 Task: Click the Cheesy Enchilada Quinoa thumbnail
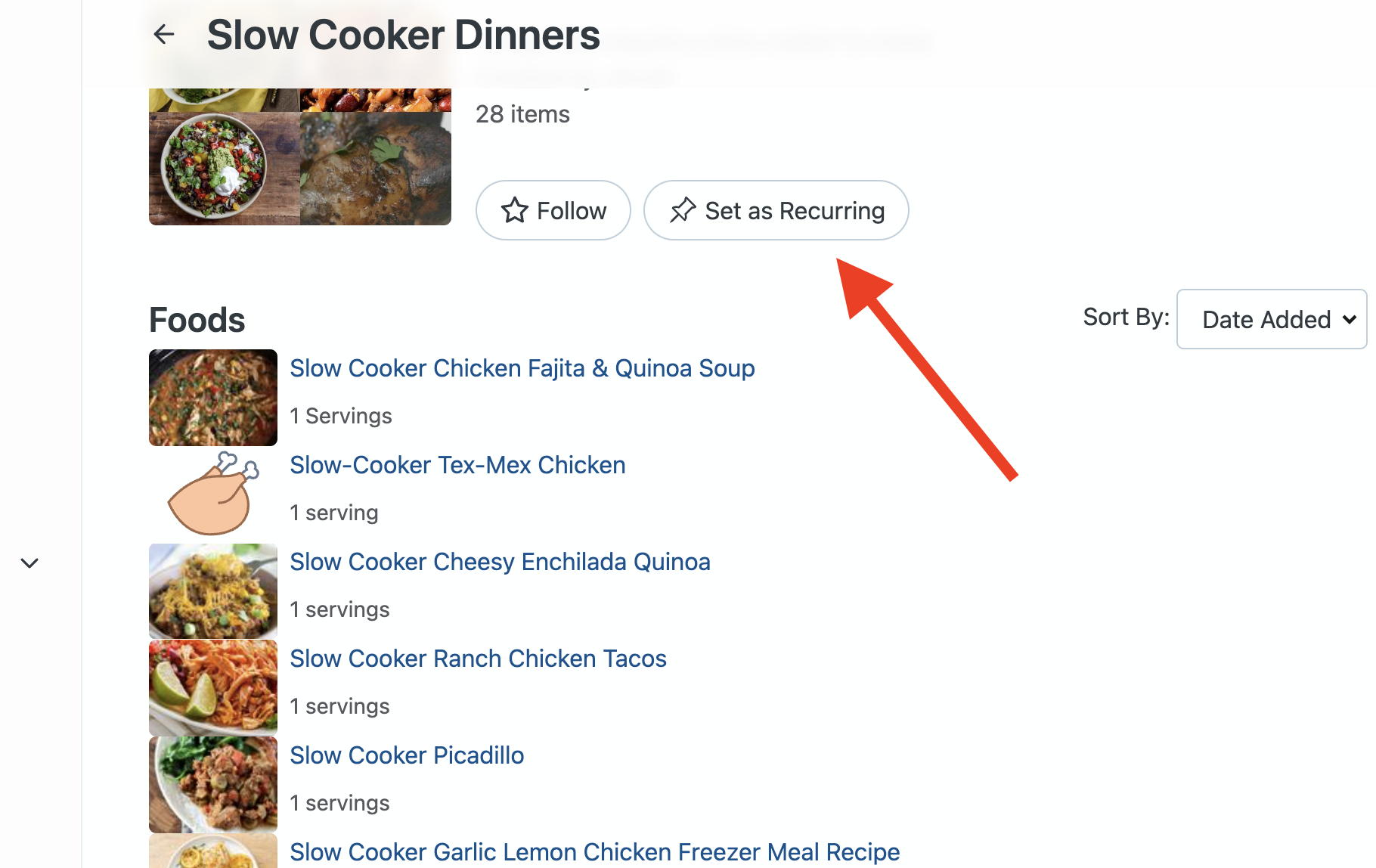coord(213,591)
